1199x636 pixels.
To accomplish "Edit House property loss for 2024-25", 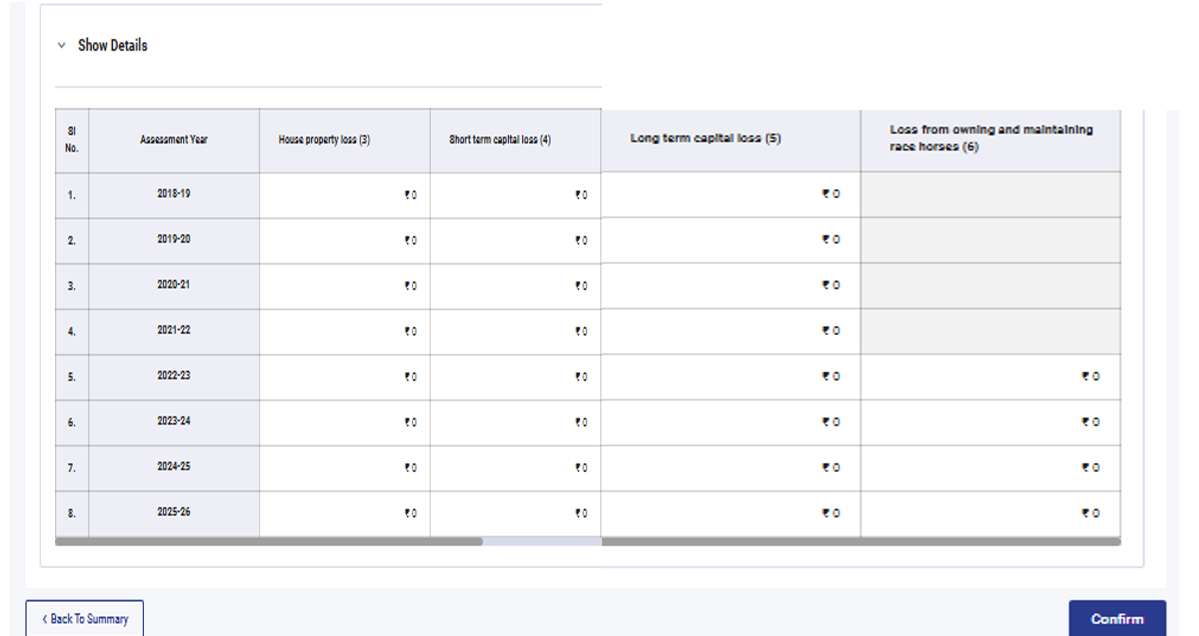I will (345, 468).
